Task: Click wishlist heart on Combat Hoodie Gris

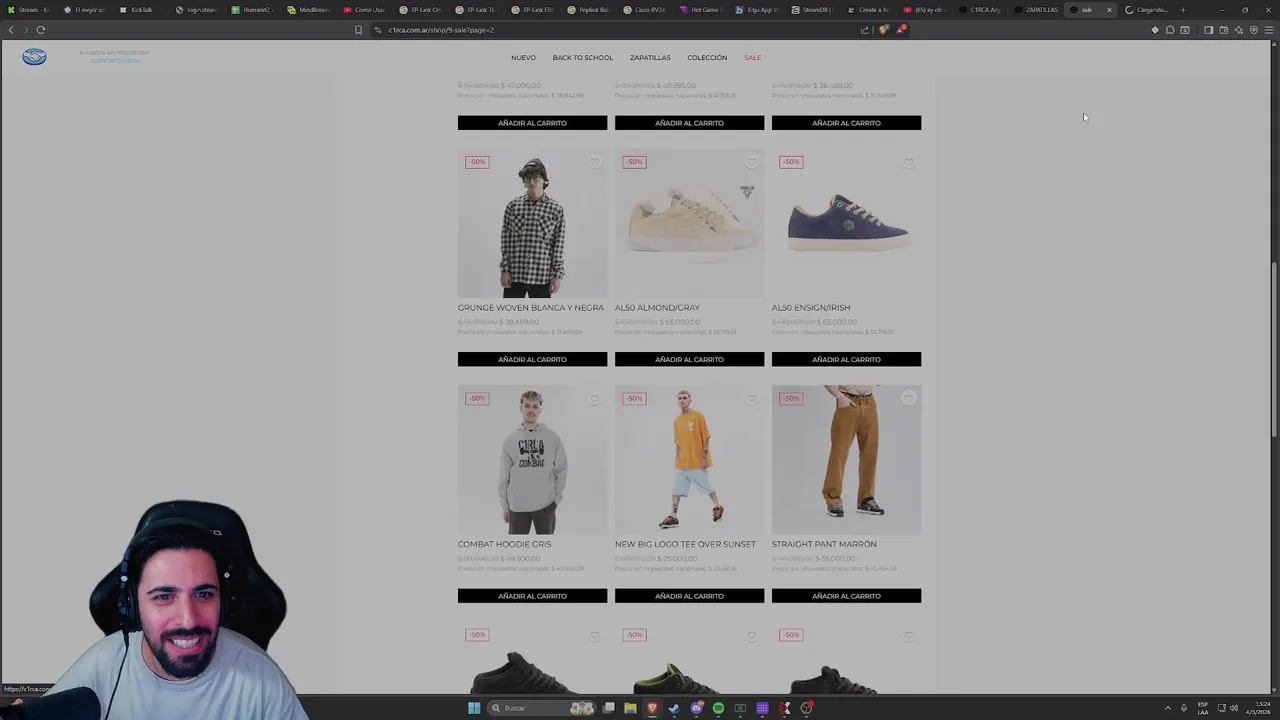Action: click(x=594, y=399)
